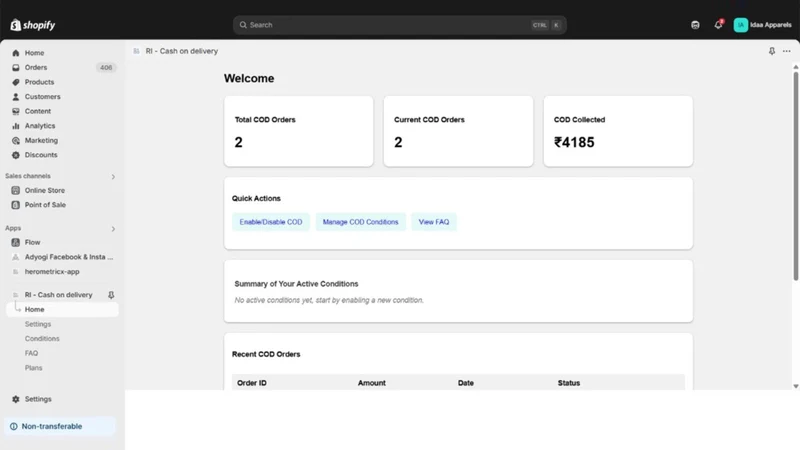Click the Current COD Orders card

[x=458, y=131]
